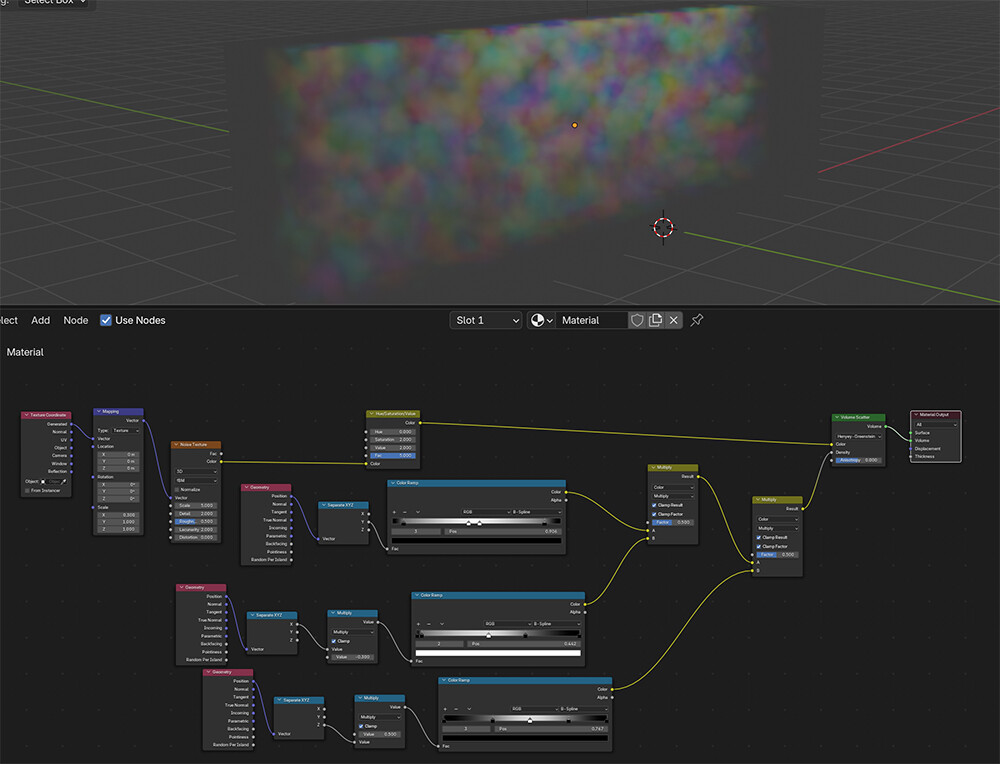
Task: Click black color swatch on Color Ramp Pos 0.906
Action: point(477,541)
